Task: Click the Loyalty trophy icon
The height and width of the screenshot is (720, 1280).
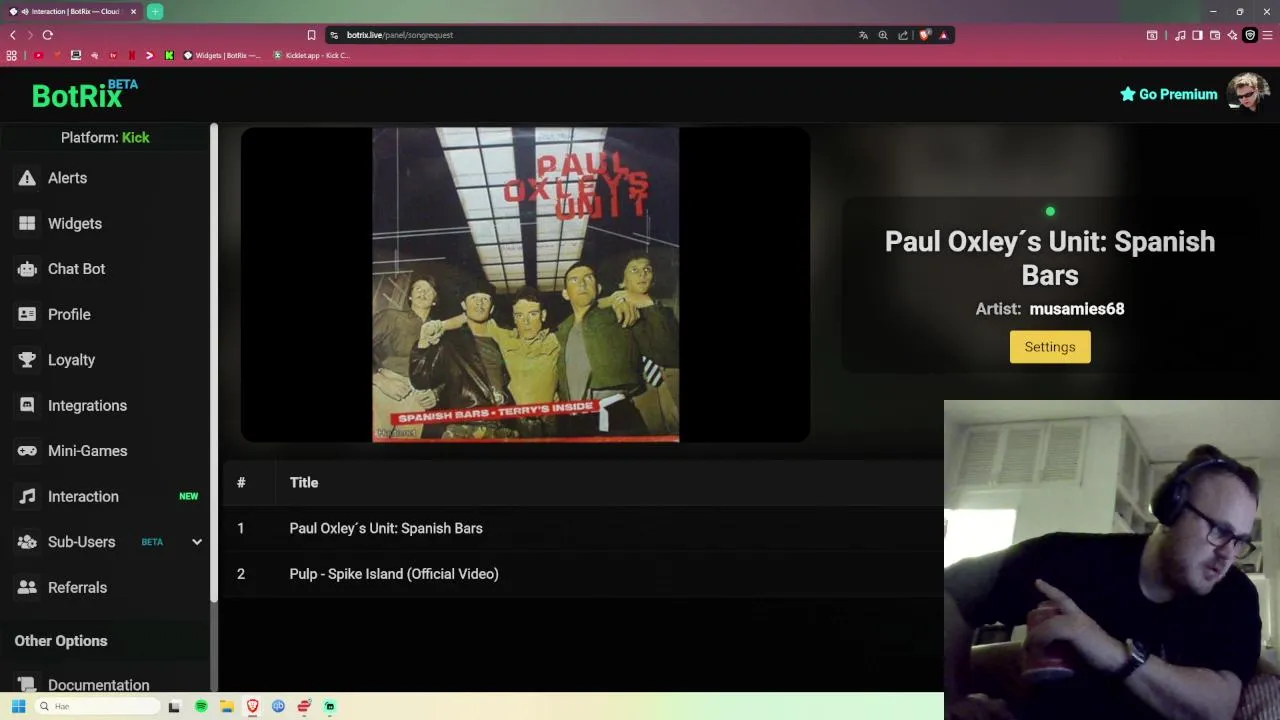Action: [x=27, y=360]
